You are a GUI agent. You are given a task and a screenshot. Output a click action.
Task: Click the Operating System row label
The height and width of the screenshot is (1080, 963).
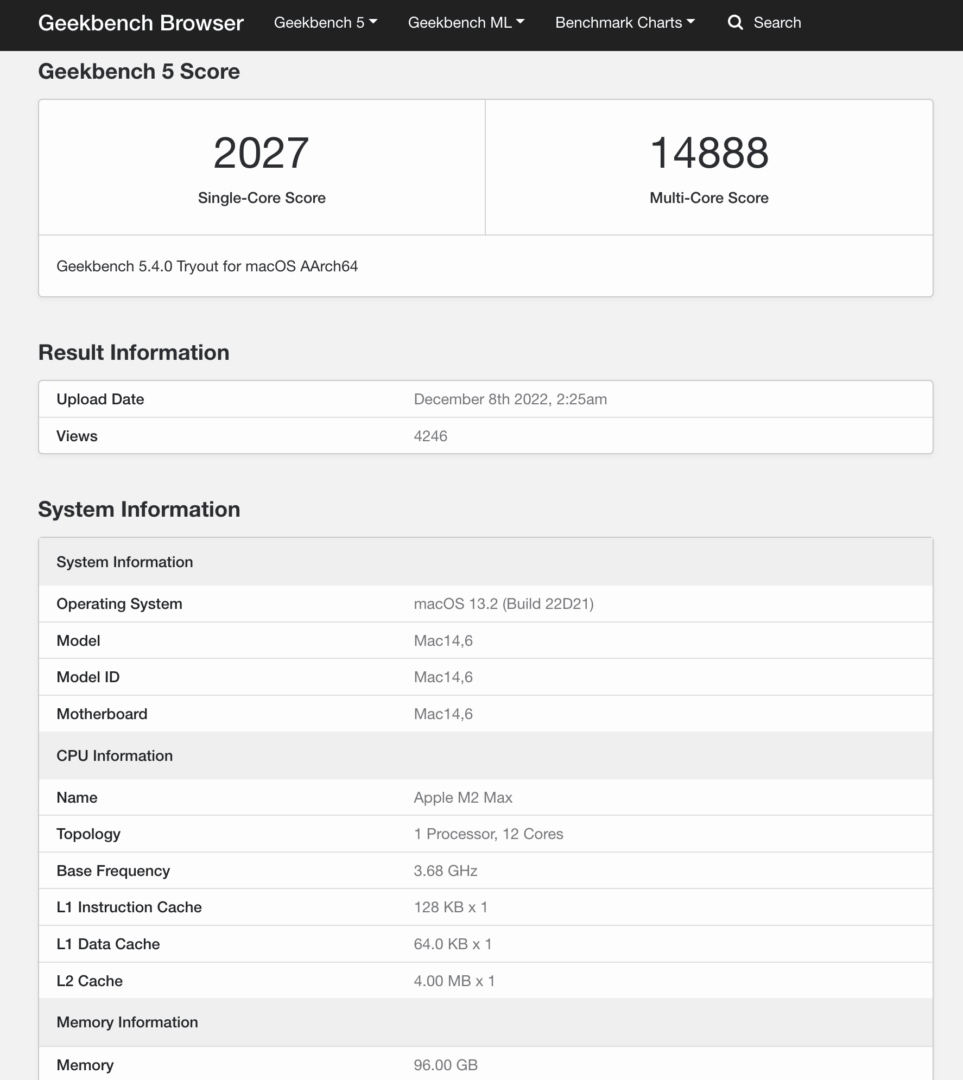119,604
